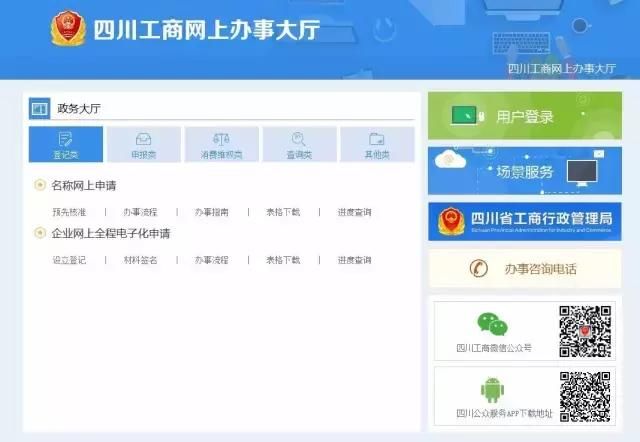Switch to the 查询类 tab
The height and width of the screenshot is (442, 640).
click(299, 144)
